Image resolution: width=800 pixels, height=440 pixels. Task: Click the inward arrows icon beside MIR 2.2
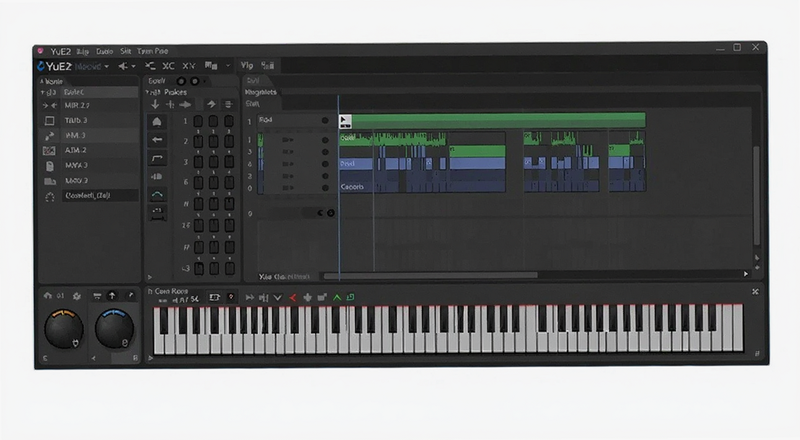click(x=49, y=106)
